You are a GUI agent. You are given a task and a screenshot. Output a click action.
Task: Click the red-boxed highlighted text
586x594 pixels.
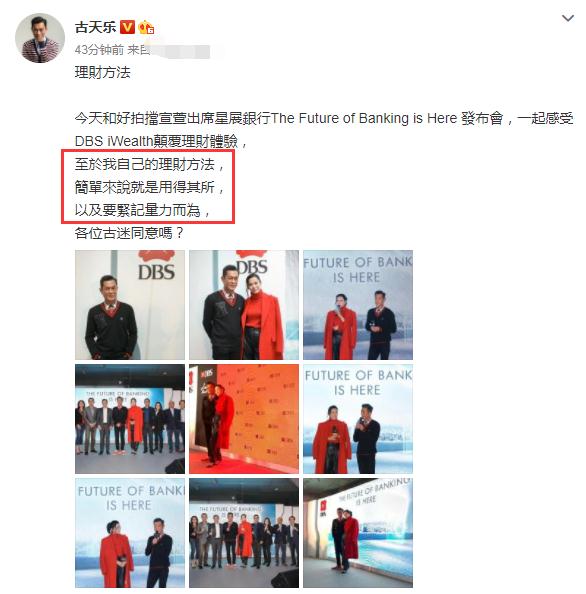pyautogui.click(x=148, y=187)
